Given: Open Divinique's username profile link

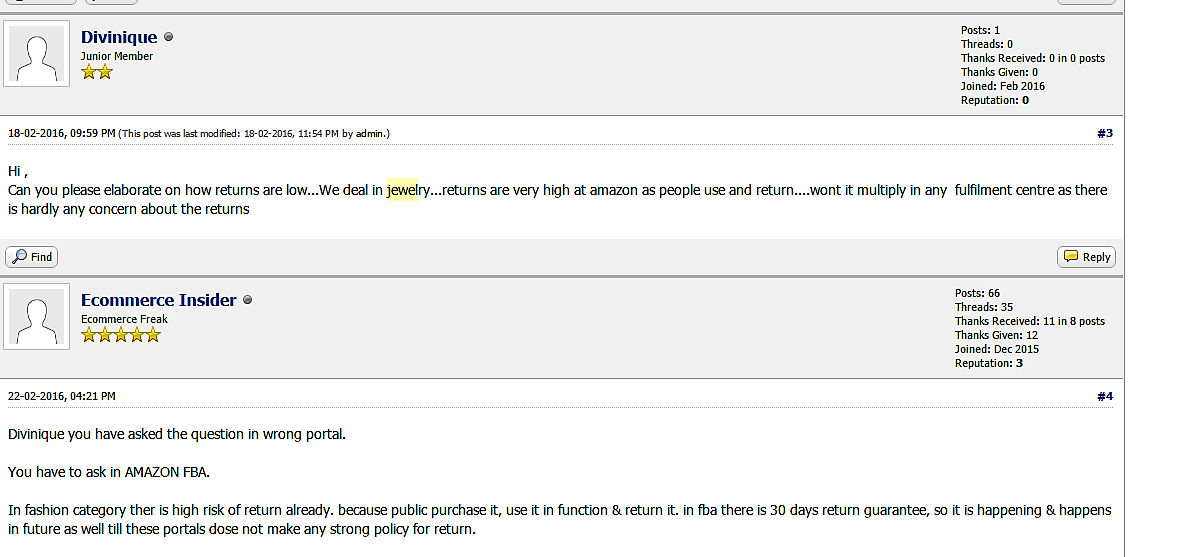Looking at the screenshot, I should coord(119,37).
